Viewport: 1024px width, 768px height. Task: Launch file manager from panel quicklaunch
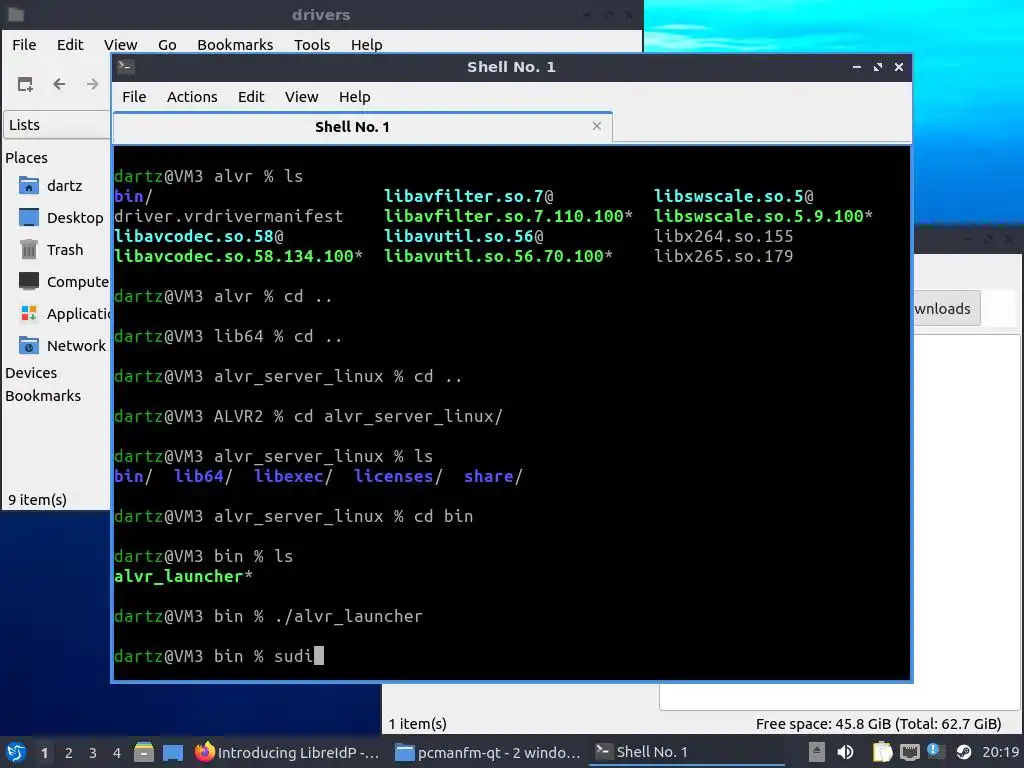pos(144,752)
